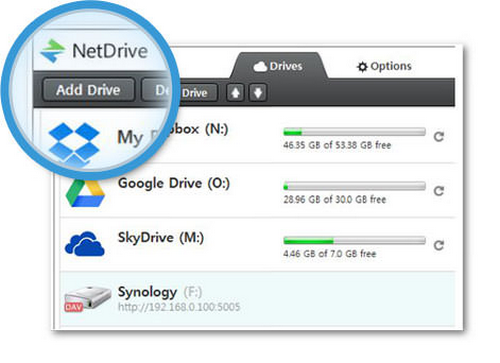Refresh the Google Drive (O:) entry
The width and height of the screenshot is (500, 363).
[x=439, y=191]
